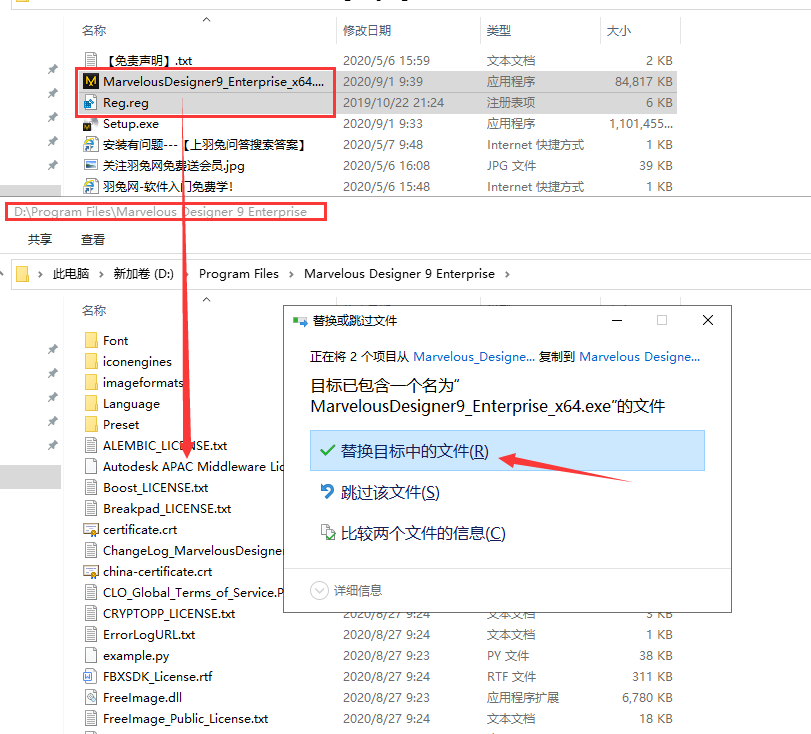The height and width of the screenshot is (734, 811).
Task: Expand the chevron before 此电脑 breadcrumb
Action: (40, 274)
